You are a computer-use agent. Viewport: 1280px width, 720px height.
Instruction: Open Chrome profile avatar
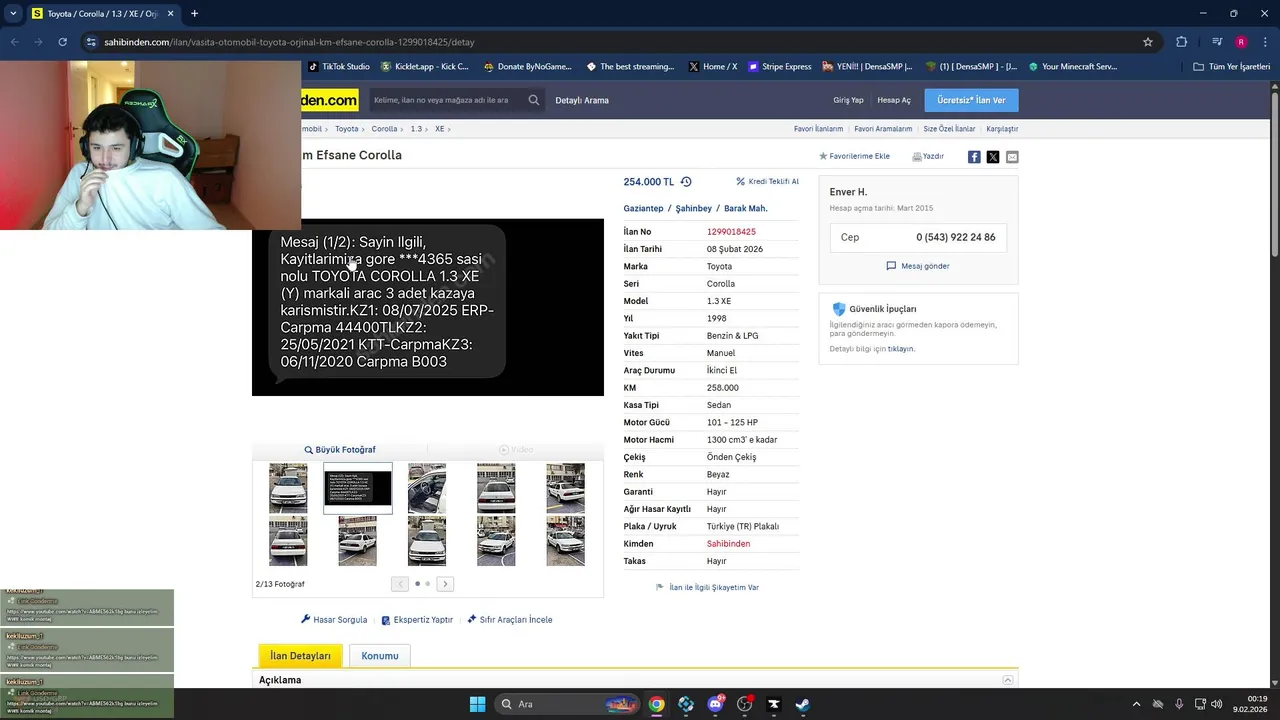[x=1241, y=42]
